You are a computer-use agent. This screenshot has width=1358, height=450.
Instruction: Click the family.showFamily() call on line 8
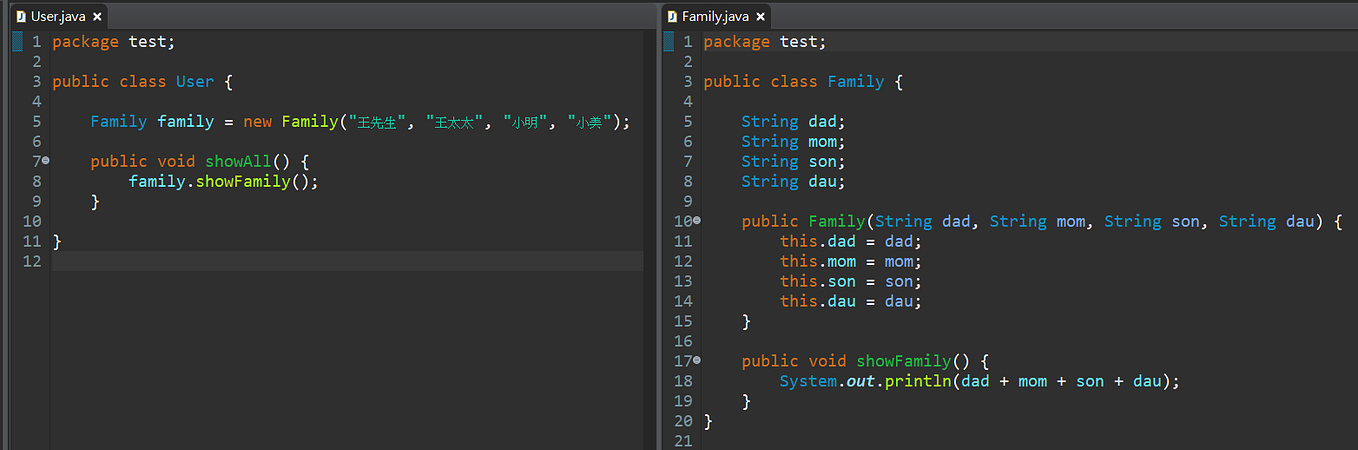[223, 181]
